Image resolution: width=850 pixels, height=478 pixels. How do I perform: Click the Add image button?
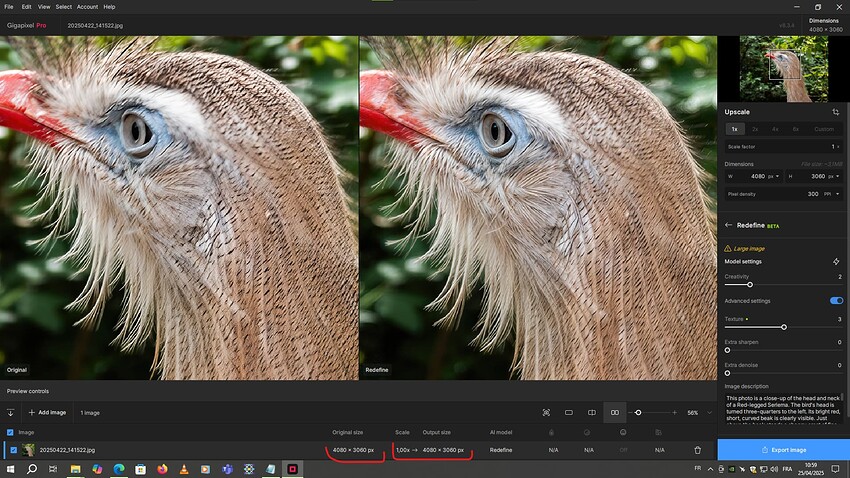point(47,412)
